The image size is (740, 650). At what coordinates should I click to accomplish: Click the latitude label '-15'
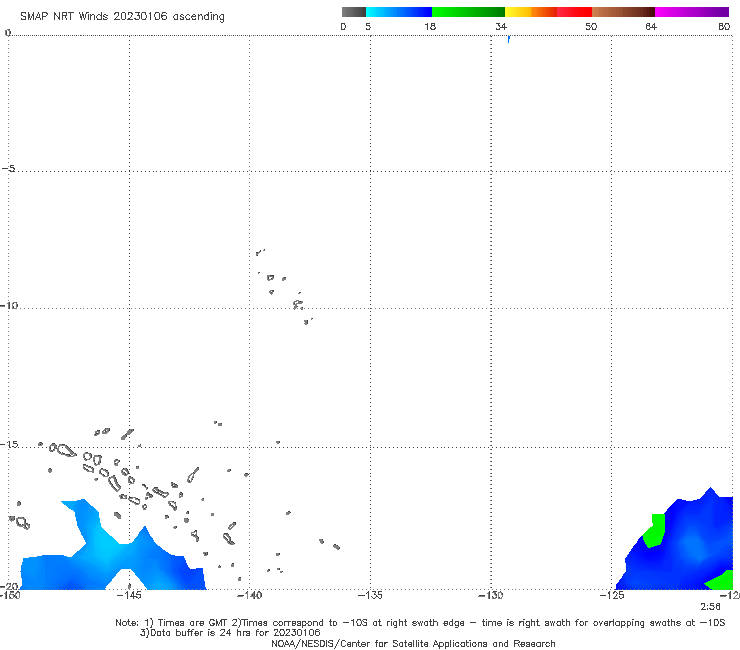pos(9,444)
